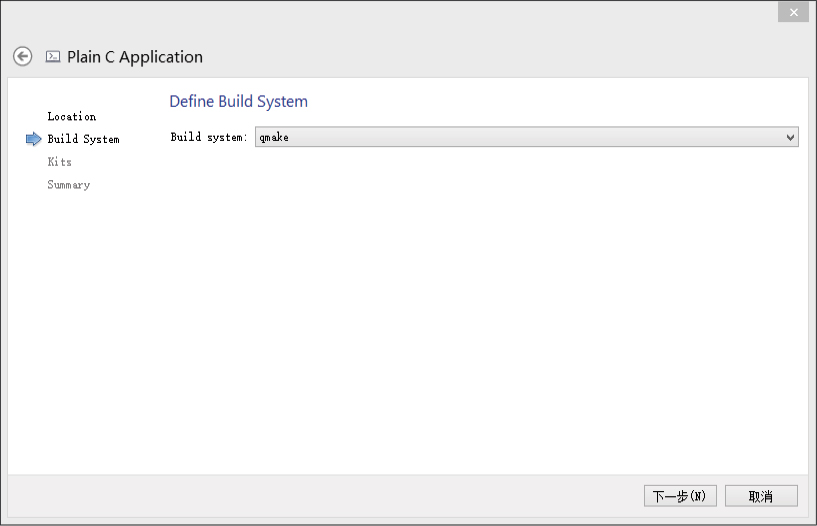Close the wizard with the X button

[x=793, y=12]
